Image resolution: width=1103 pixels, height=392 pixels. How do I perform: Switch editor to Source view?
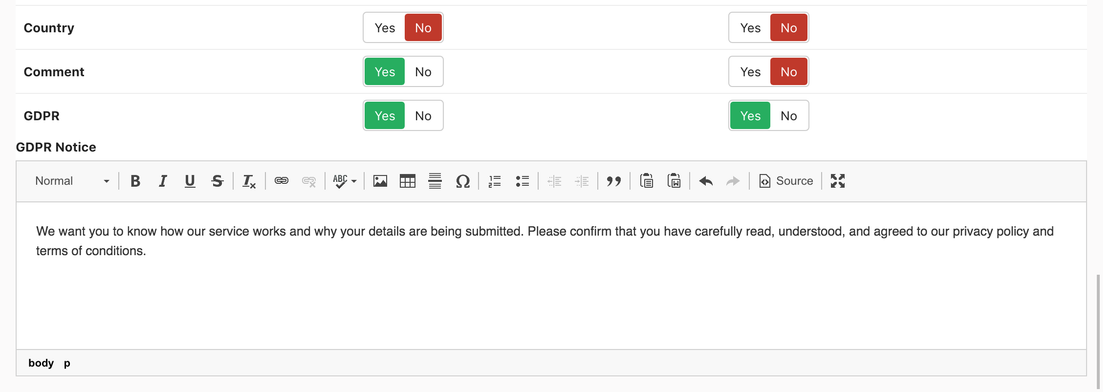tap(786, 181)
